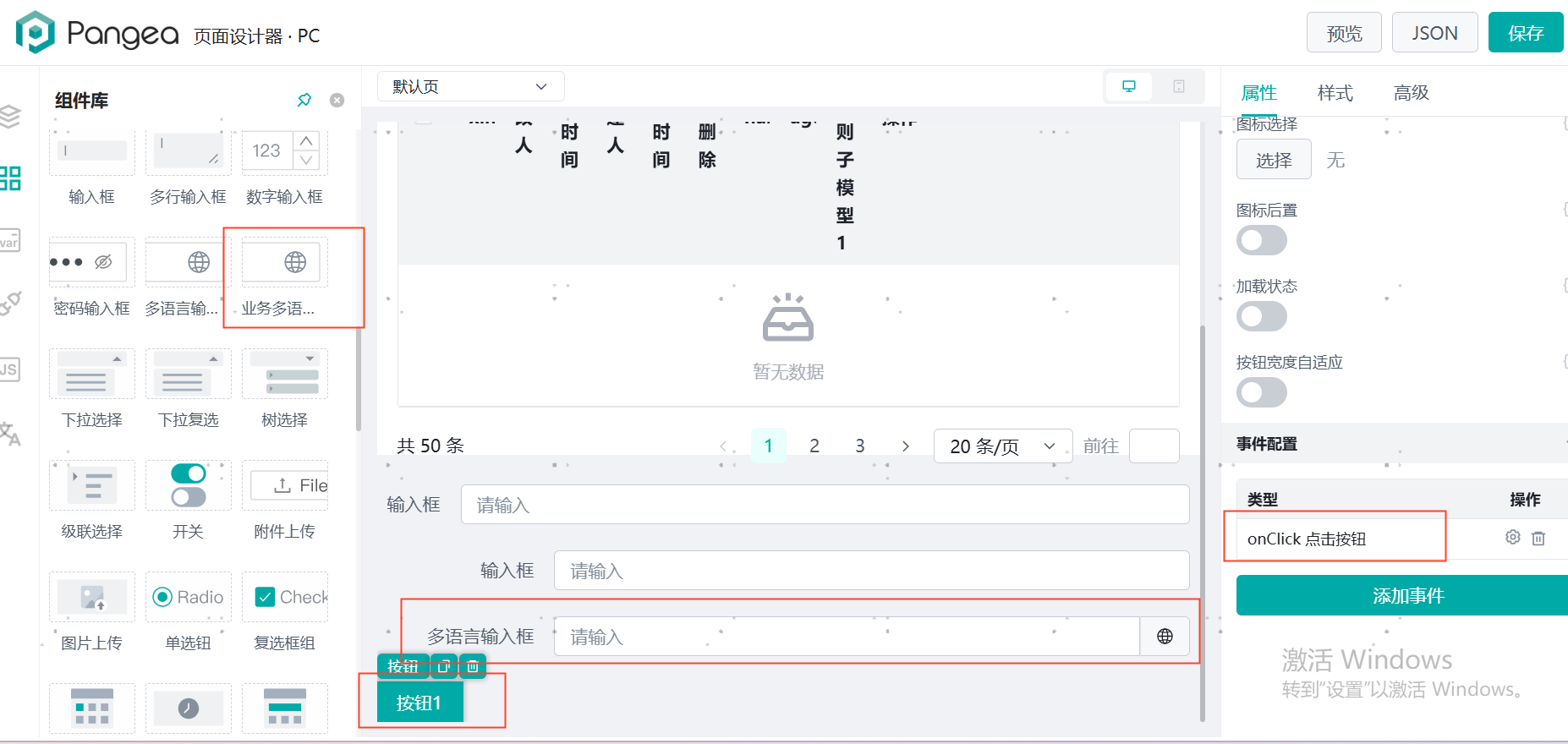Open the layers outline panel icon
1568x744 pixels.
8,116
